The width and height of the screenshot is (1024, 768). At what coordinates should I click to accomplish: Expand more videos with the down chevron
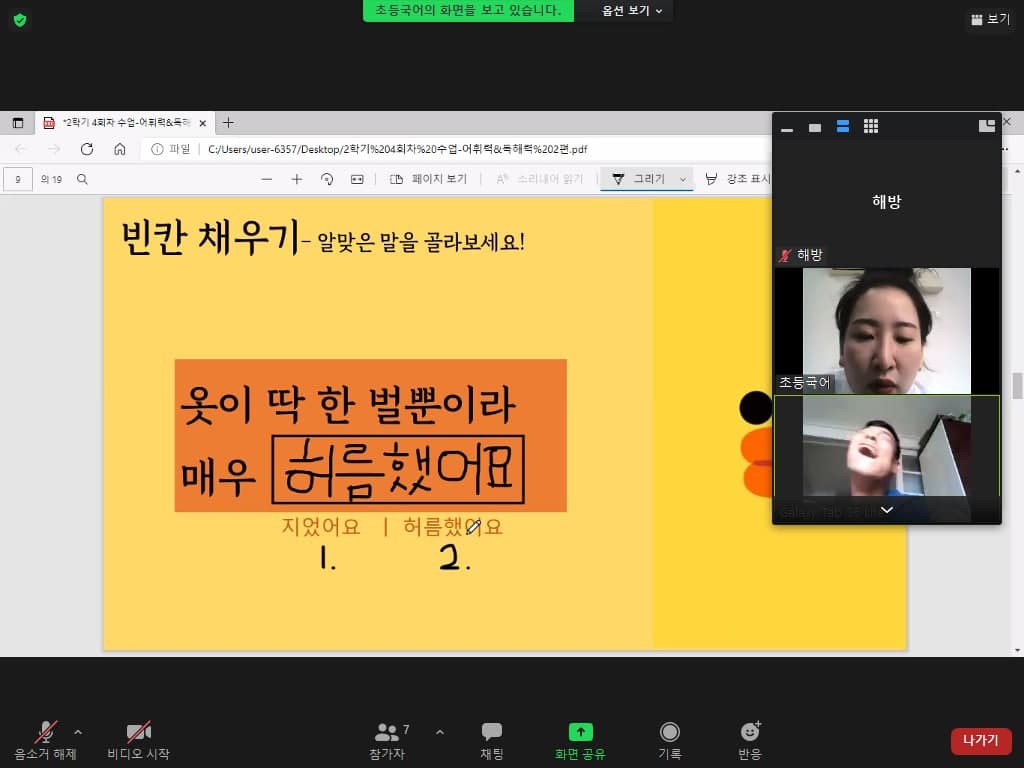(x=887, y=510)
